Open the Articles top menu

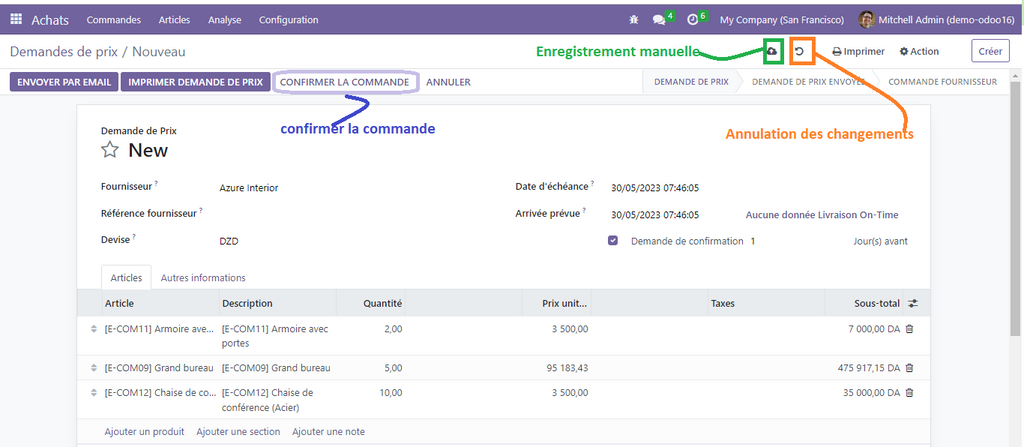tap(174, 20)
